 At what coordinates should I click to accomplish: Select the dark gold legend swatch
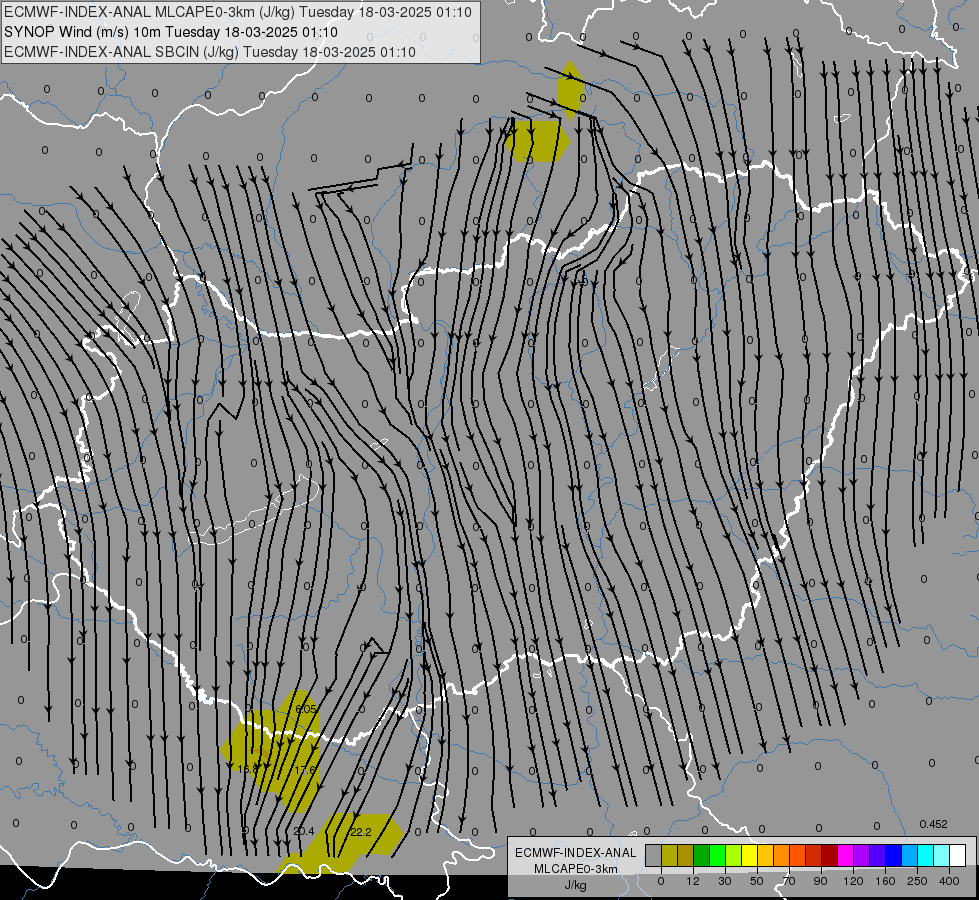tap(686, 855)
